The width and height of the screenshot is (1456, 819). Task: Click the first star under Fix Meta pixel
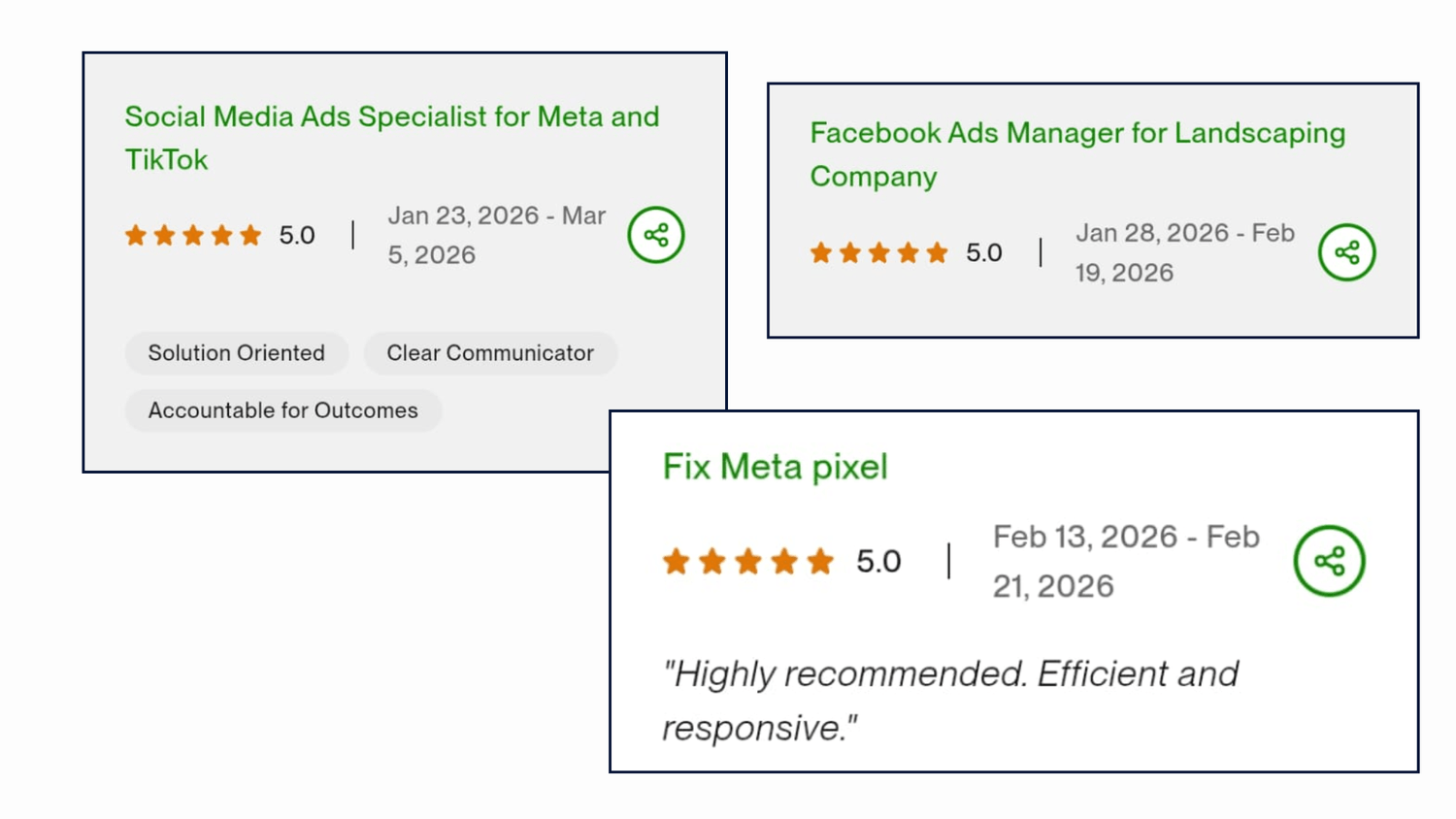click(677, 561)
